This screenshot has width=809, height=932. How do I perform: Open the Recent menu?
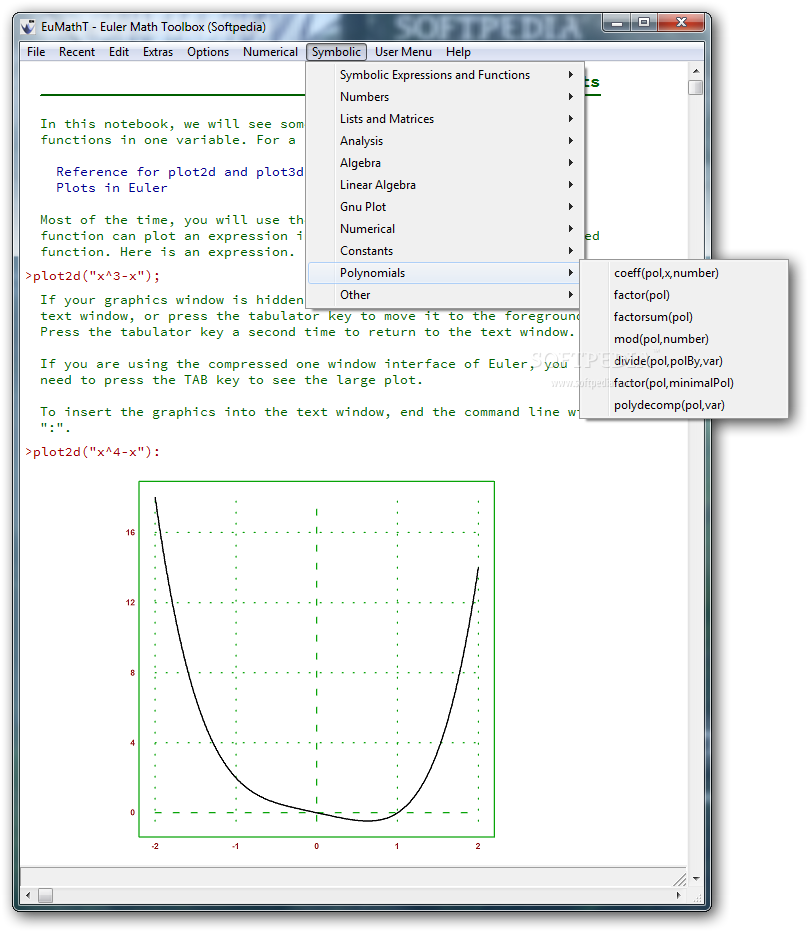click(77, 52)
